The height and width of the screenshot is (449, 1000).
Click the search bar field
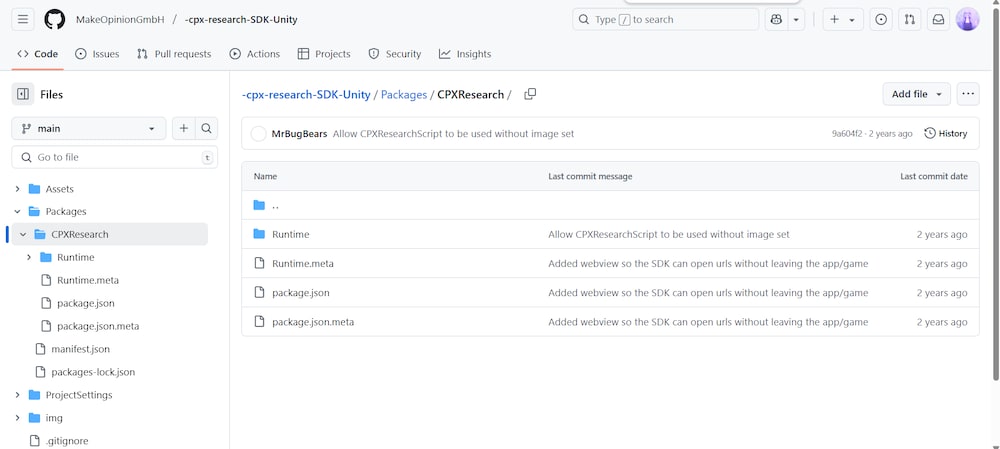coord(665,19)
